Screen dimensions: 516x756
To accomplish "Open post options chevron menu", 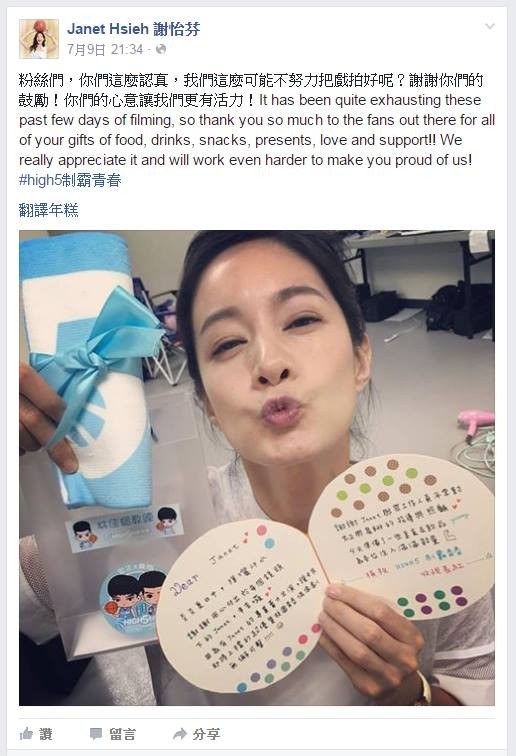I will pos(490,27).
